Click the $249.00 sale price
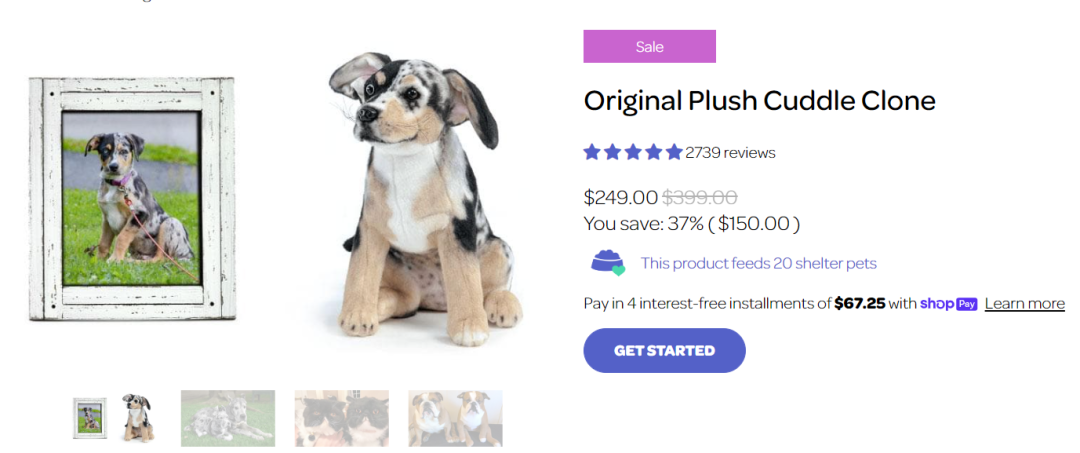1080x453 pixels. tap(620, 198)
